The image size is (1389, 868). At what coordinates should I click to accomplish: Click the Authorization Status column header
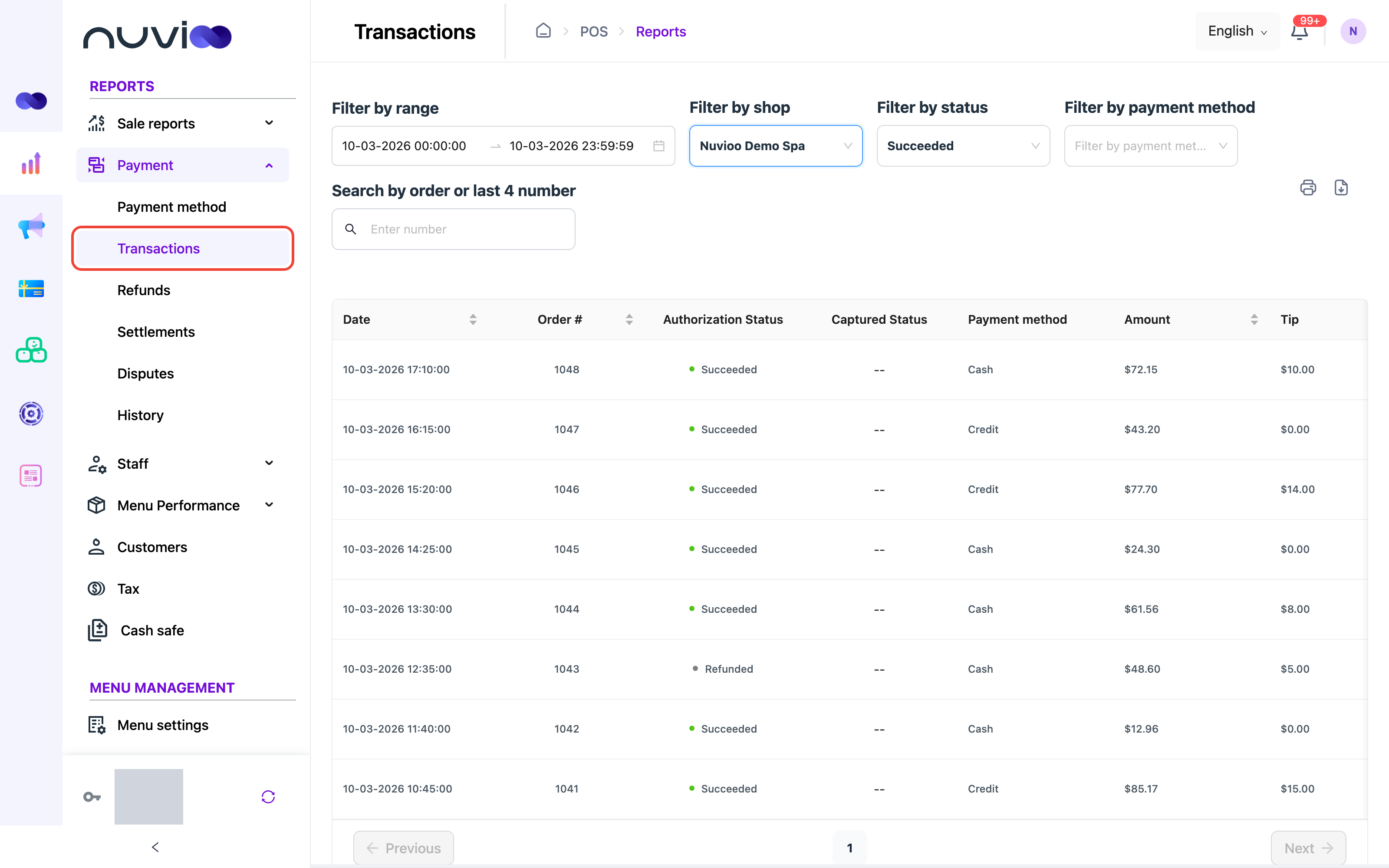[x=723, y=319]
